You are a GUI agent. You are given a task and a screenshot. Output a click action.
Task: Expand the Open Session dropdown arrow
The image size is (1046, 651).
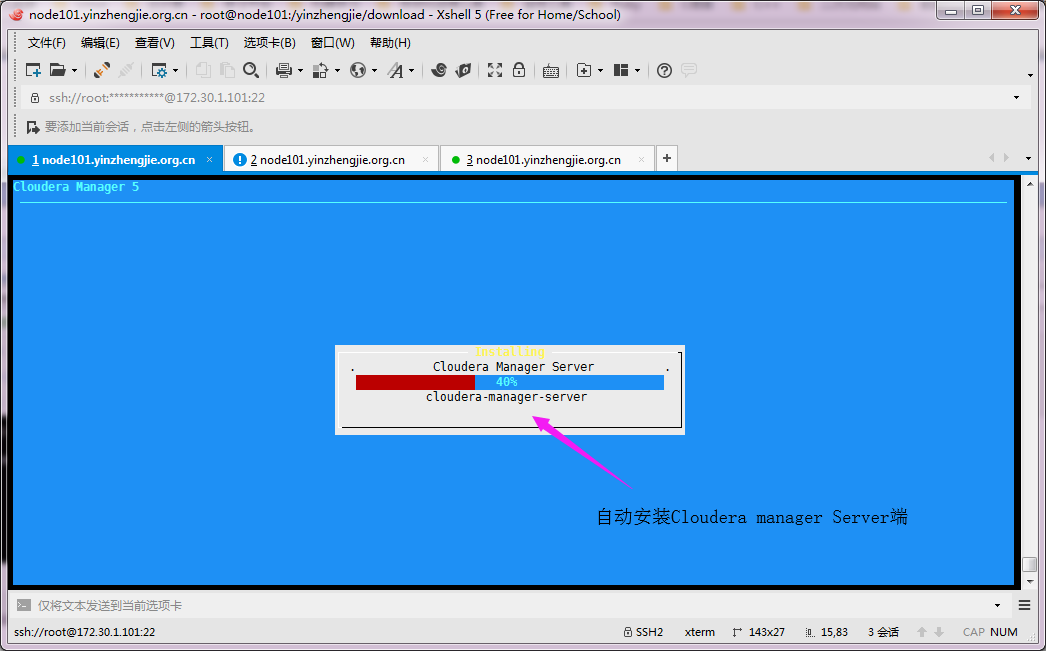click(x=74, y=70)
